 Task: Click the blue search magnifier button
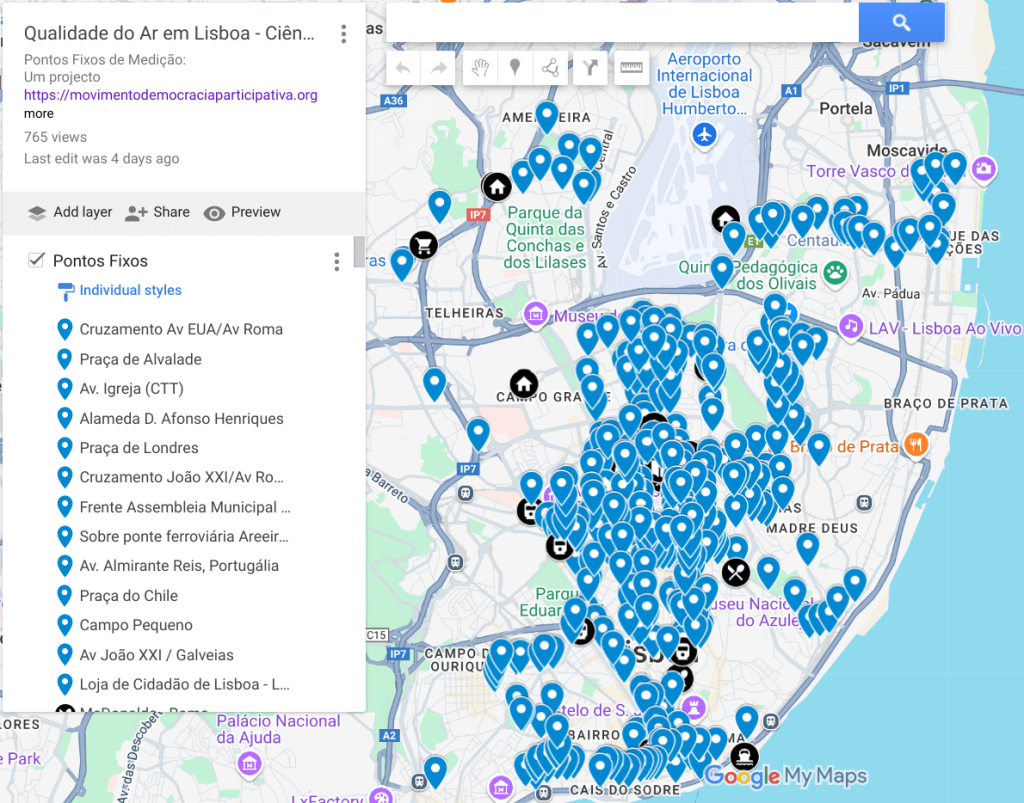coord(901,23)
